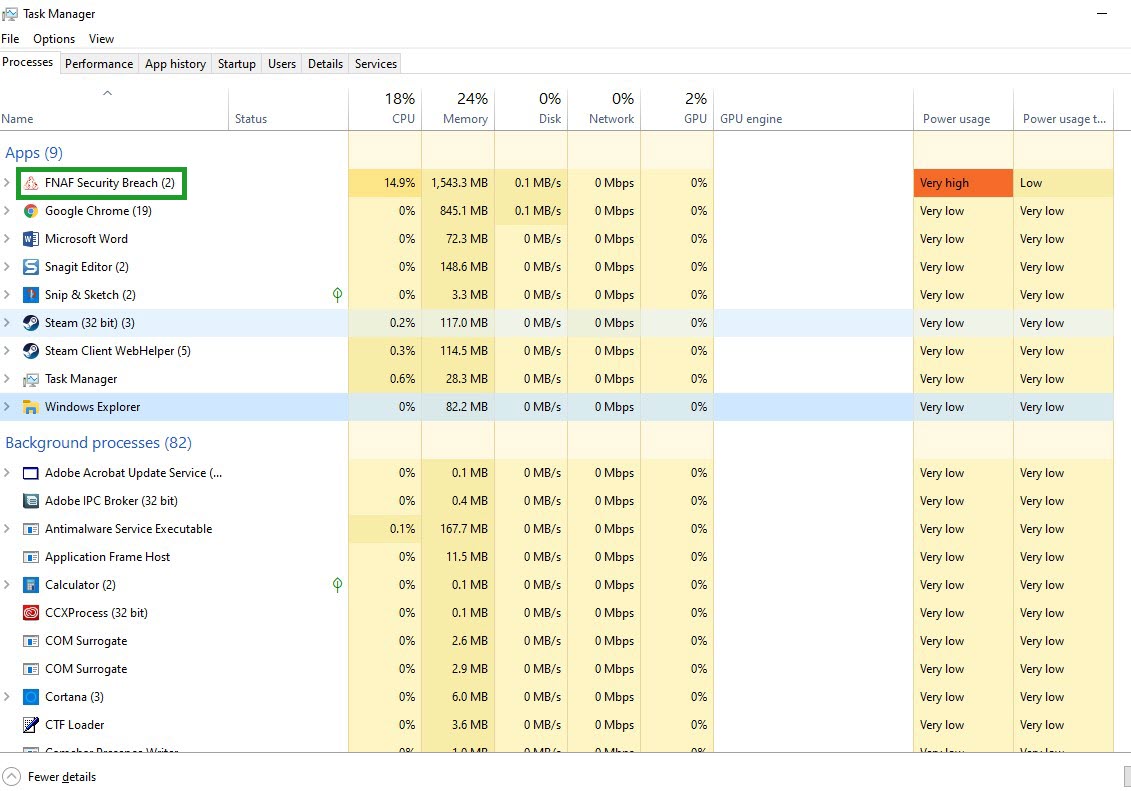
Task: Click the 1,543.3 MB memory value
Action: 459,183
